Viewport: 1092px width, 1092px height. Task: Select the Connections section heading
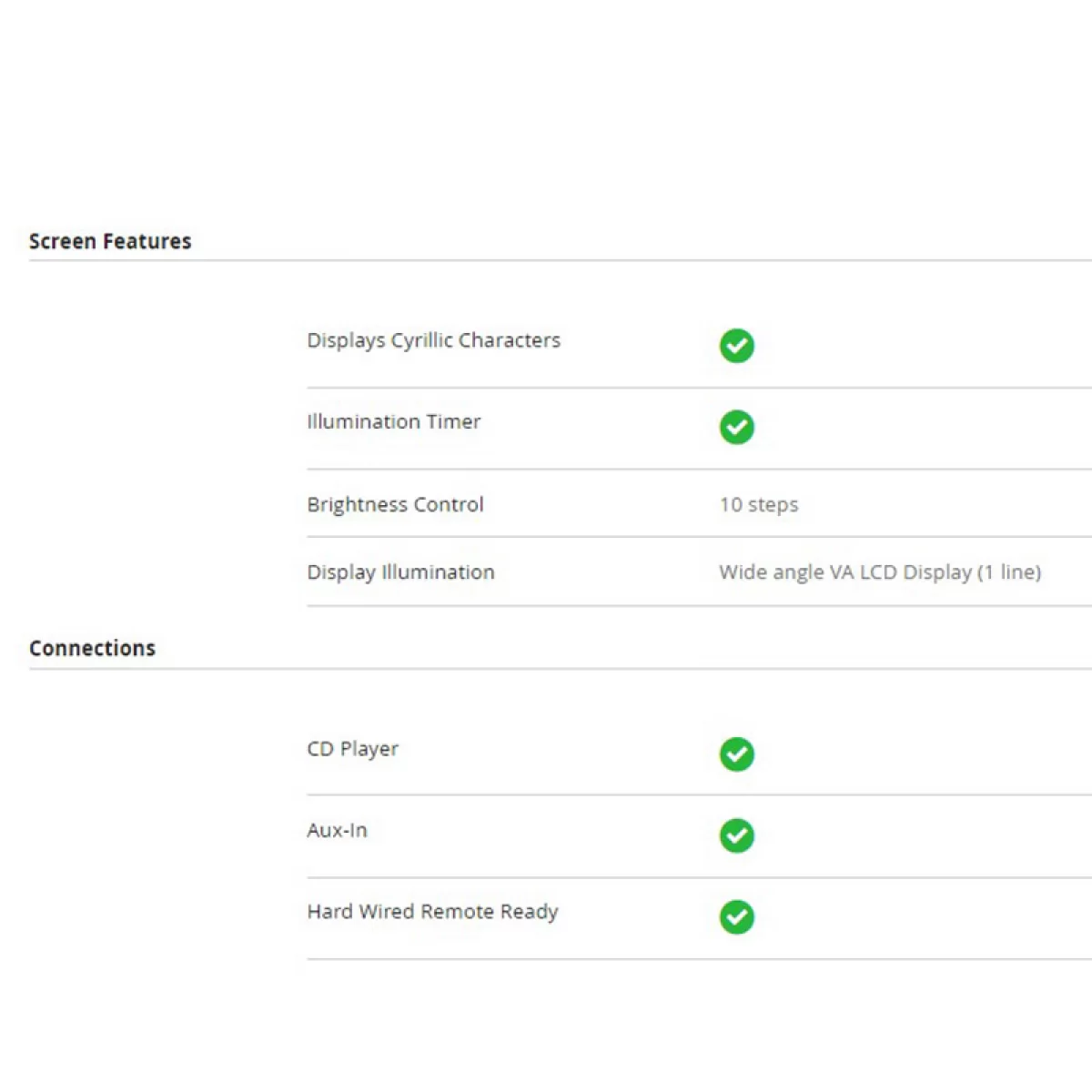point(92,648)
